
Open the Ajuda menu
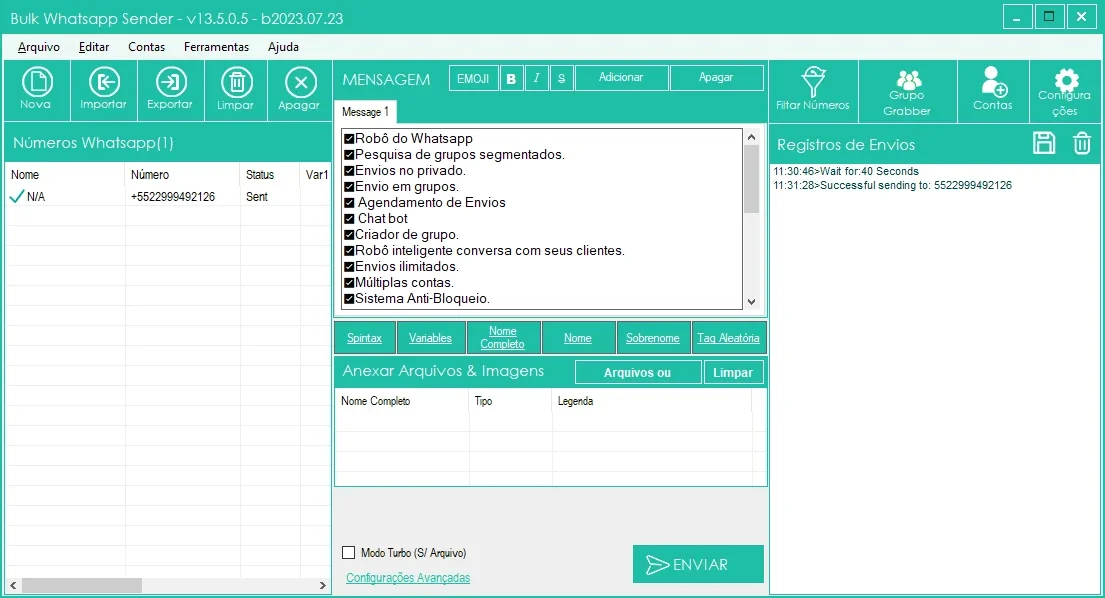(283, 47)
